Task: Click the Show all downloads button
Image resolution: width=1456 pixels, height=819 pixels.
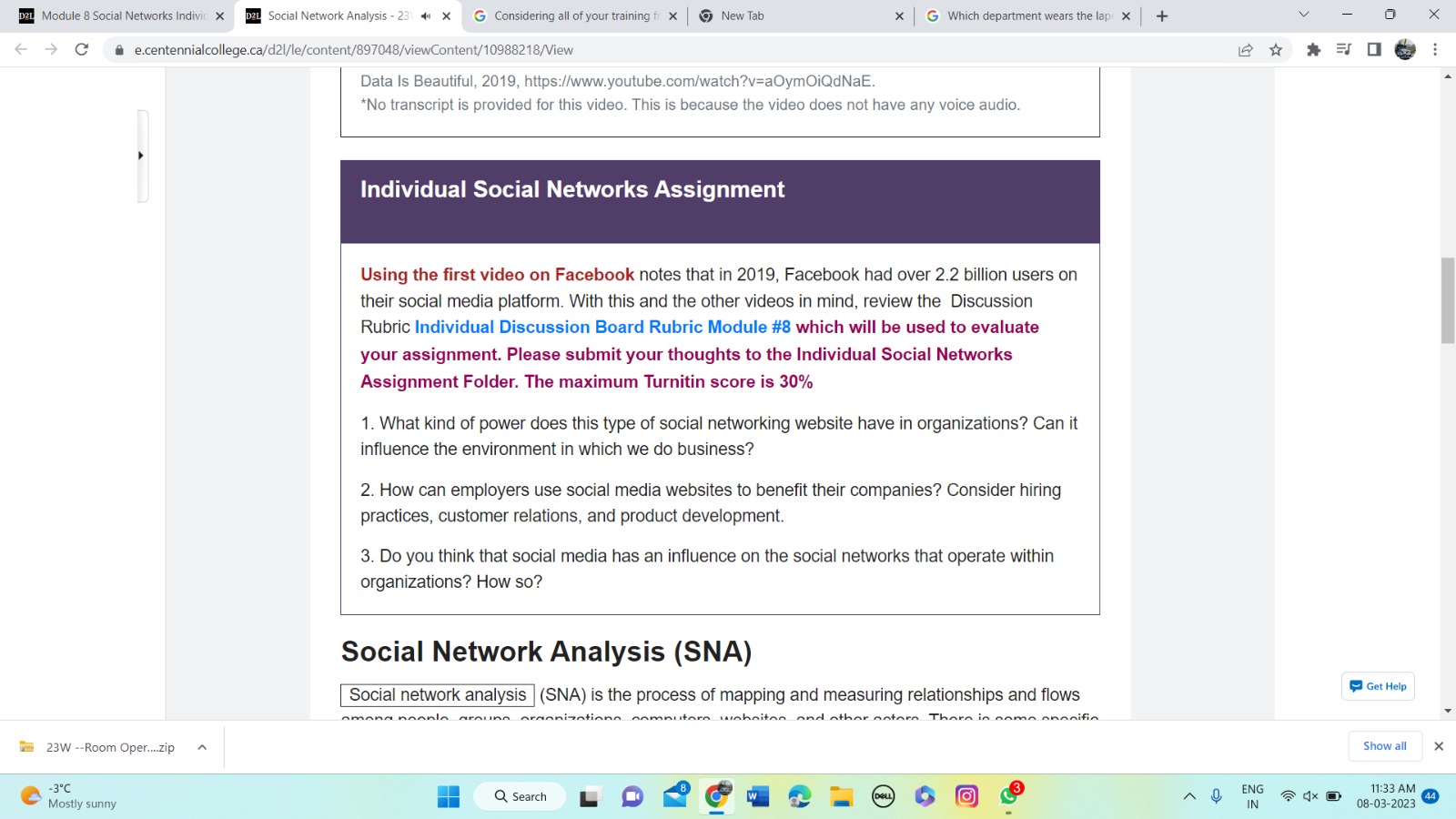Action: pos(1384,746)
